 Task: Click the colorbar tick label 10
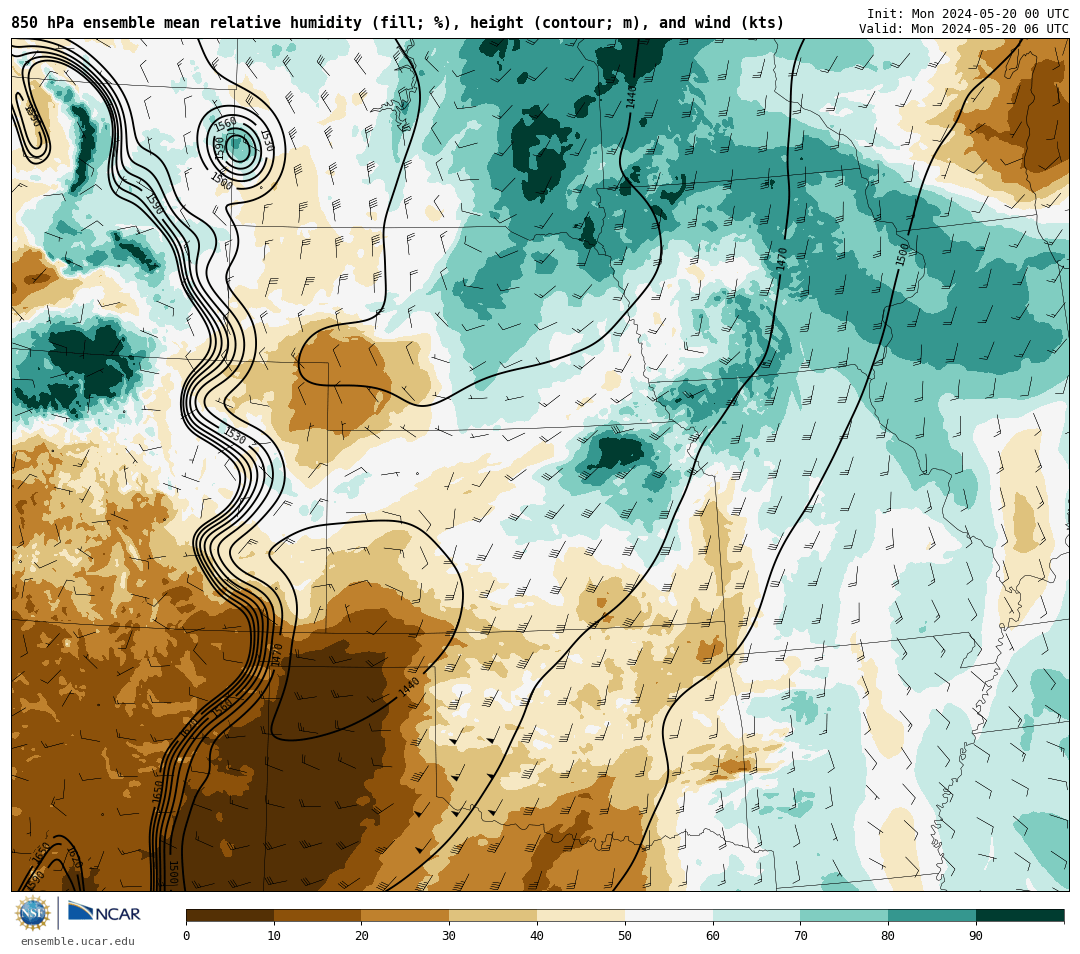coord(274,935)
